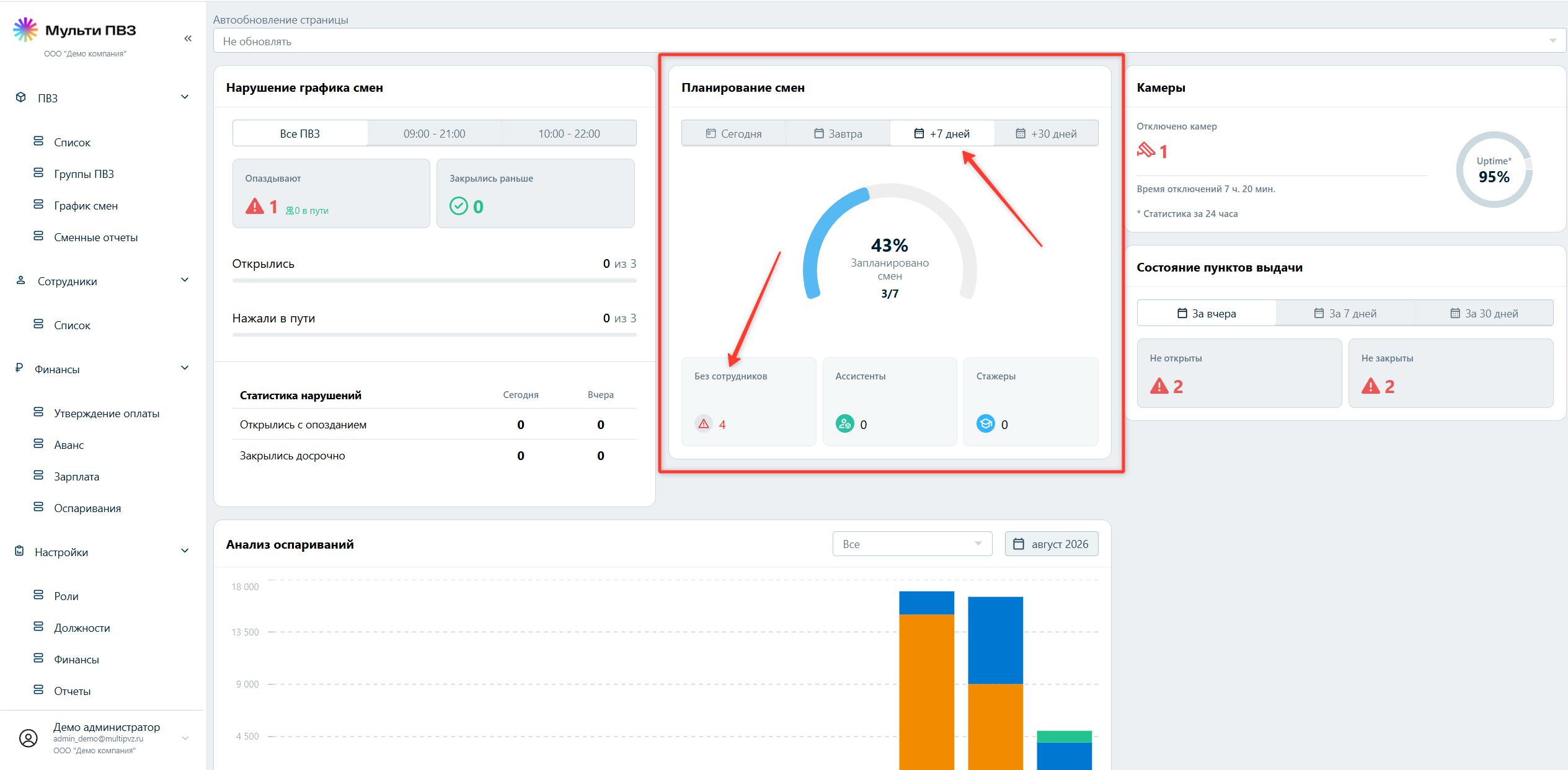
Task: Collapse the Настройки sidebar section chevron
Action: coord(185,551)
